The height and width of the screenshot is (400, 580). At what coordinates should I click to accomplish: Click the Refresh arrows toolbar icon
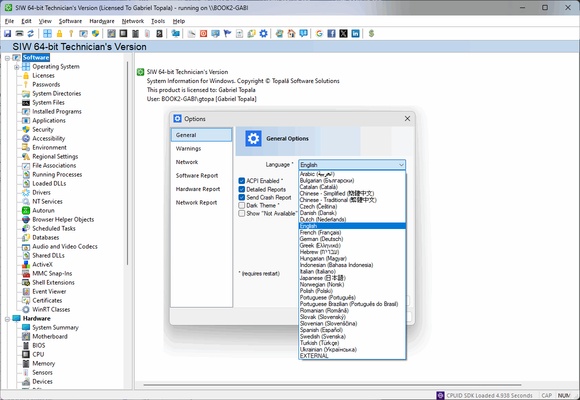click(x=31, y=34)
